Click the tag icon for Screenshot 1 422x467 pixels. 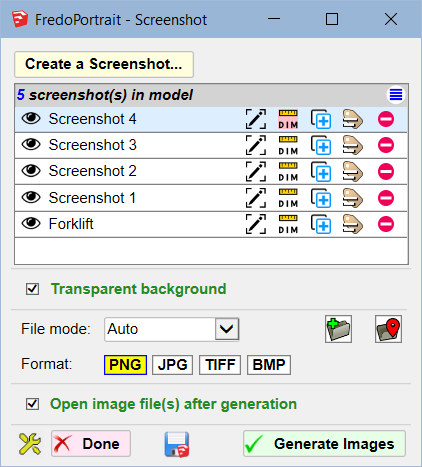click(353, 198)
